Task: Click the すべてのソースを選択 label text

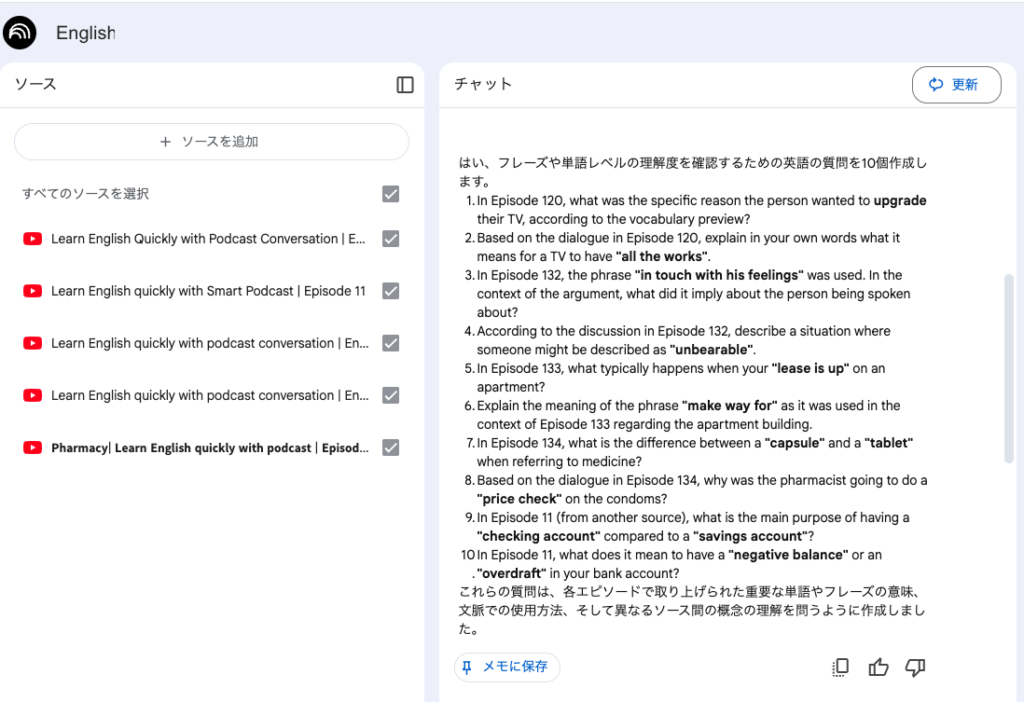Action: pyautogui.click(x=86, y=194)
